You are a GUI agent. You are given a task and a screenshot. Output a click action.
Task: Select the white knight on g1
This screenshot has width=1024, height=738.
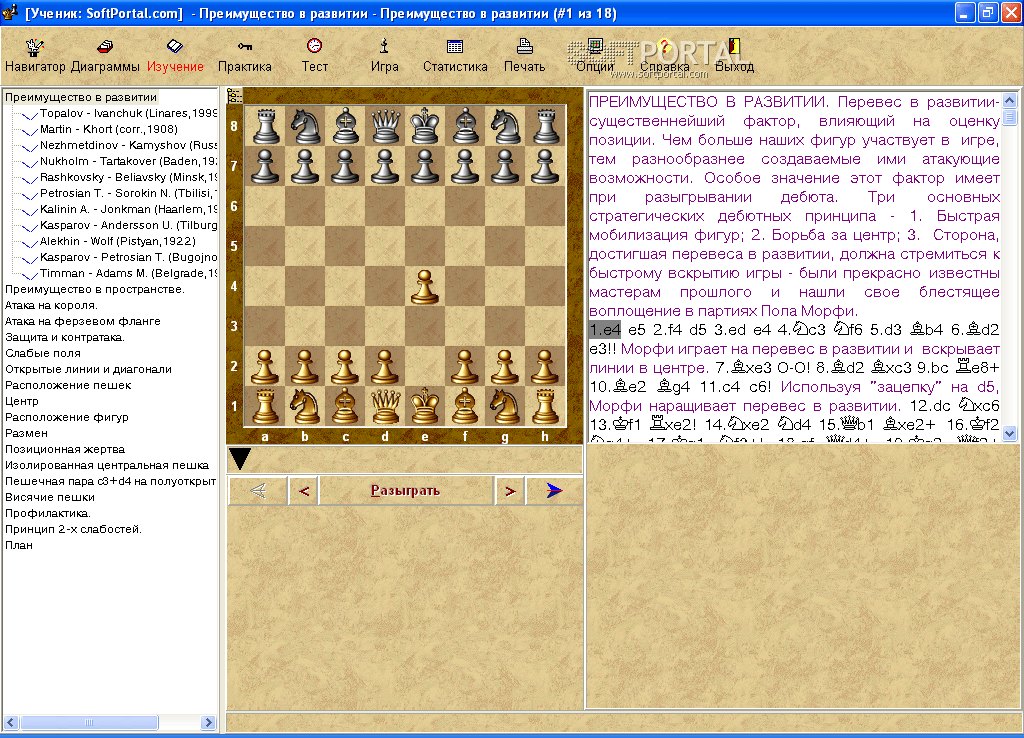[505, 406]
